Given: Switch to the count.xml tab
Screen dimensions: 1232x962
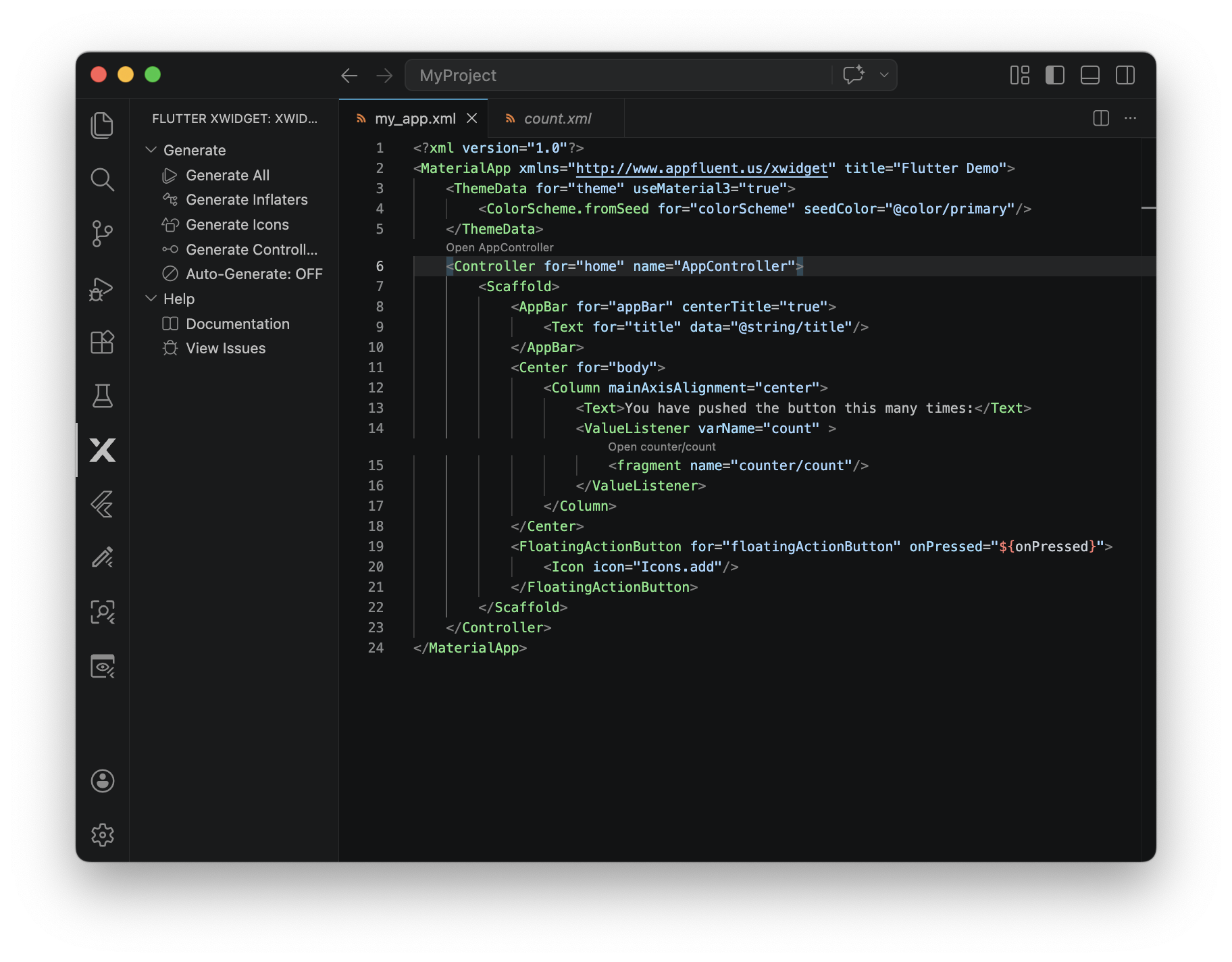Looking at the screenshot, I should 558,118.
